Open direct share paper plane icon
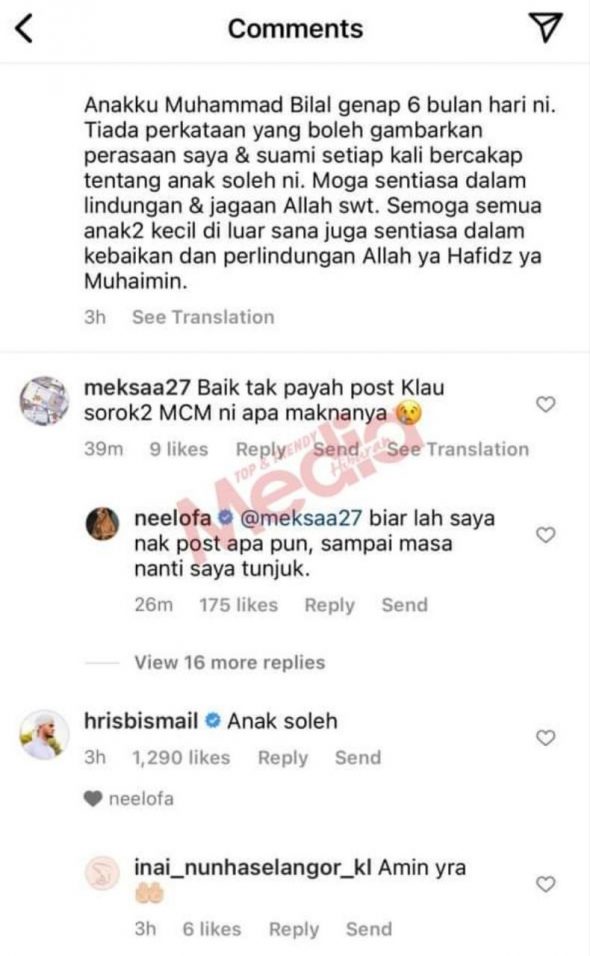 [x=544, y=27]
